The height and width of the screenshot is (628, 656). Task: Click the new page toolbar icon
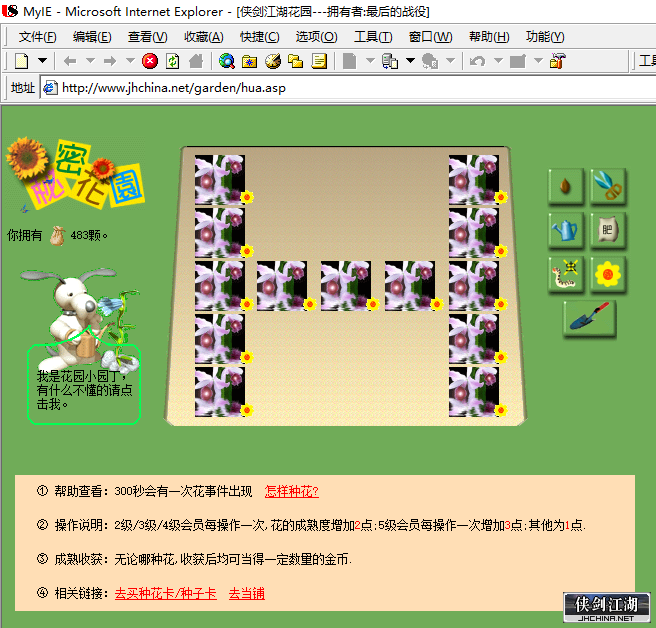[x=22, y=61]
